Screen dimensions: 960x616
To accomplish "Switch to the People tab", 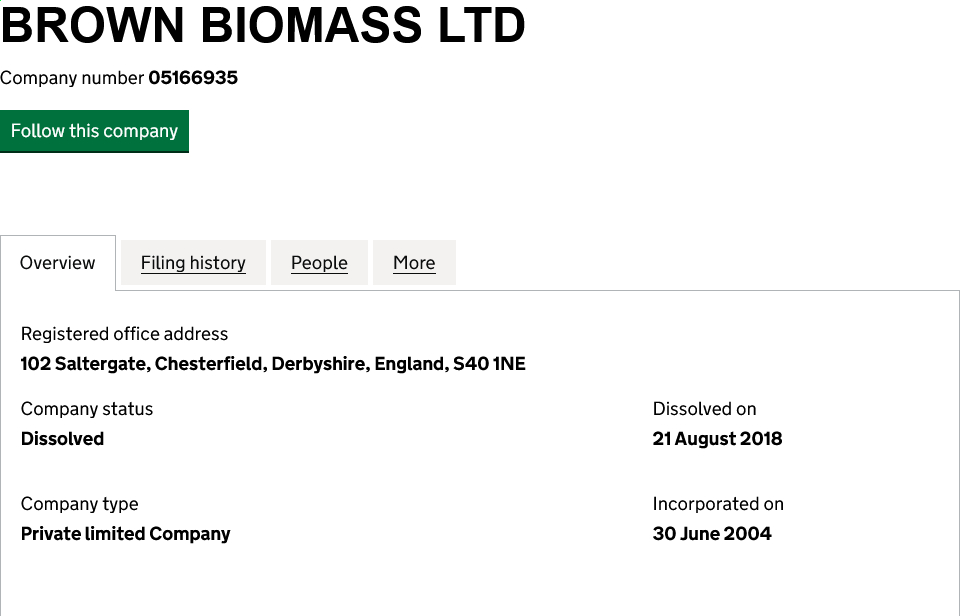I will (x=319, y=263).
